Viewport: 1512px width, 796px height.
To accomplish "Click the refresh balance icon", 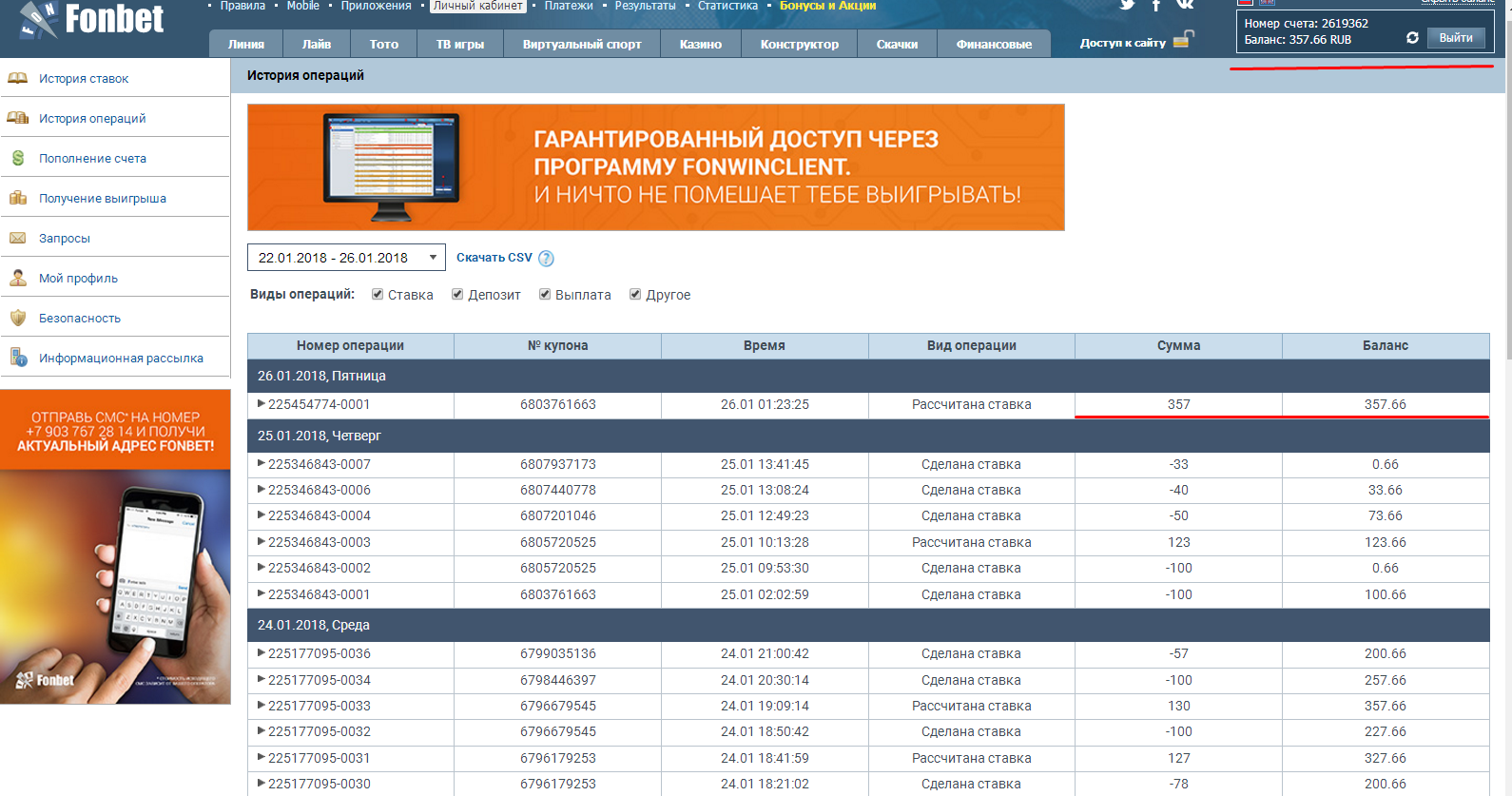I will [1412, 38].
